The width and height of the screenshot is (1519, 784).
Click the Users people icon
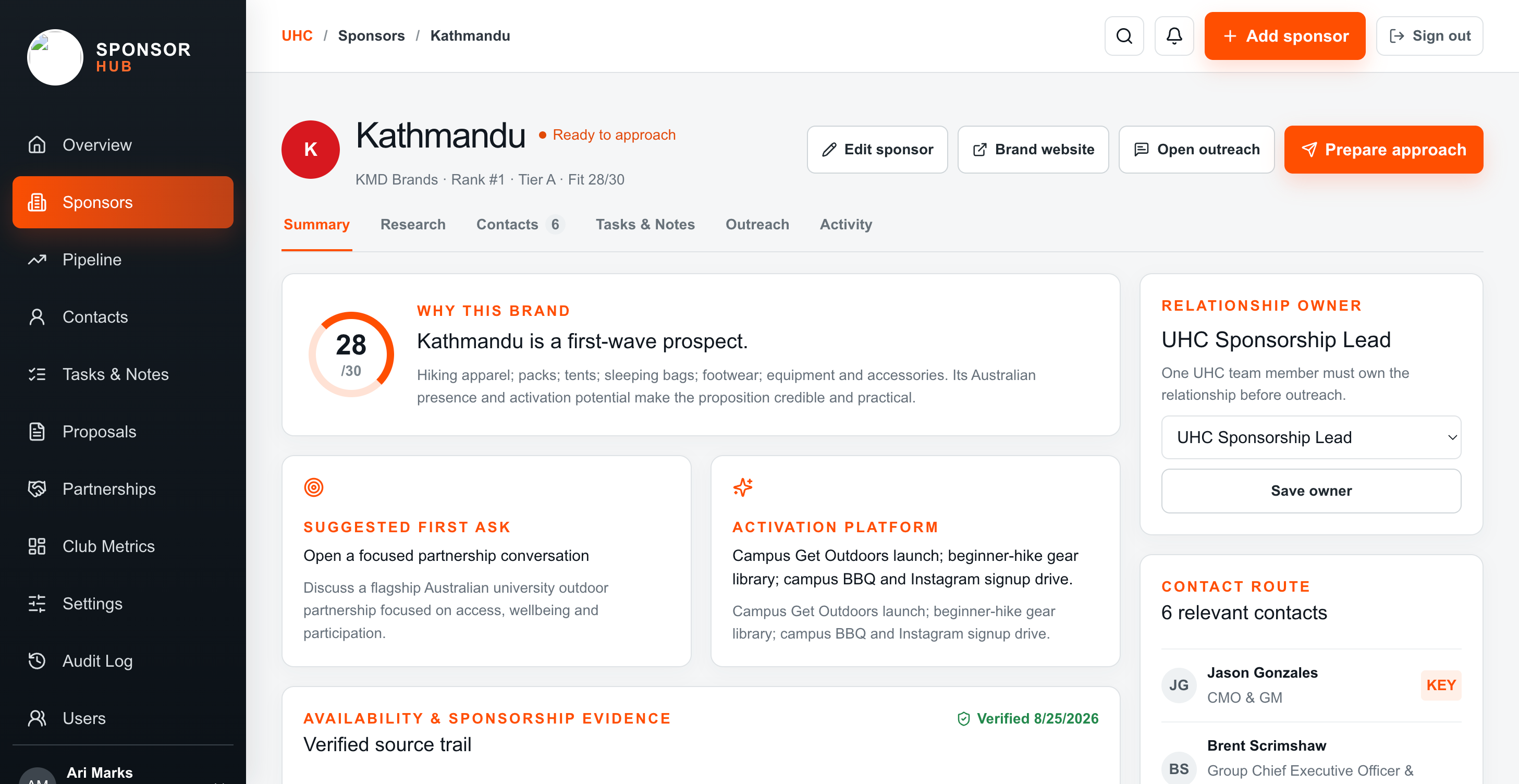click(x=37, y=718)
